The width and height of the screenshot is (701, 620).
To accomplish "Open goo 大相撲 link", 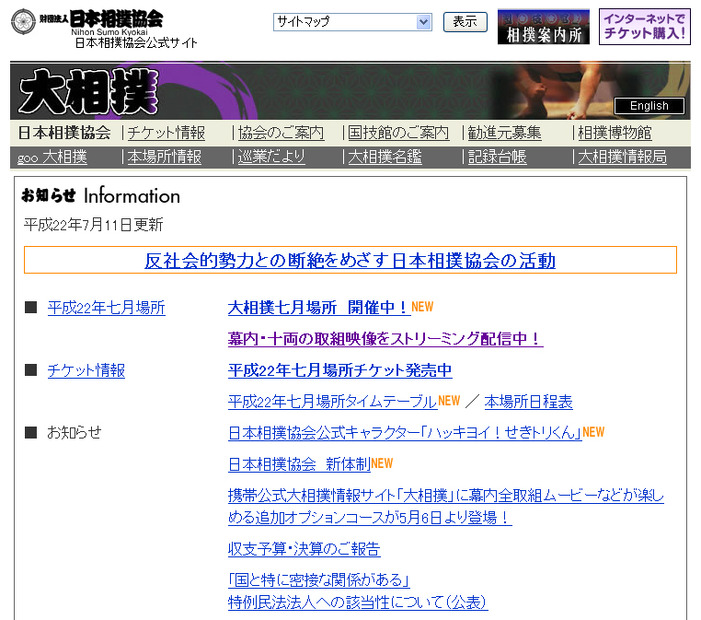I will tap(52, 157).
